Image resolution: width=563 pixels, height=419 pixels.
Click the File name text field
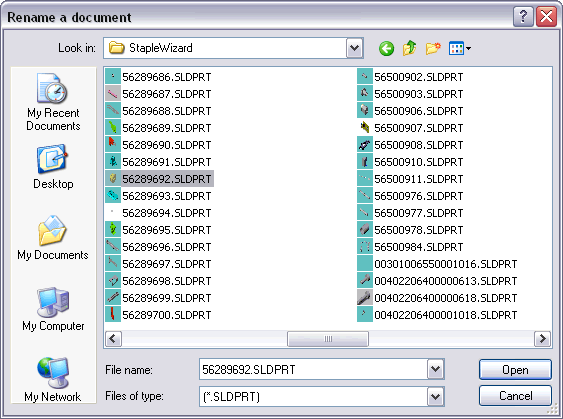pos(313,369)
